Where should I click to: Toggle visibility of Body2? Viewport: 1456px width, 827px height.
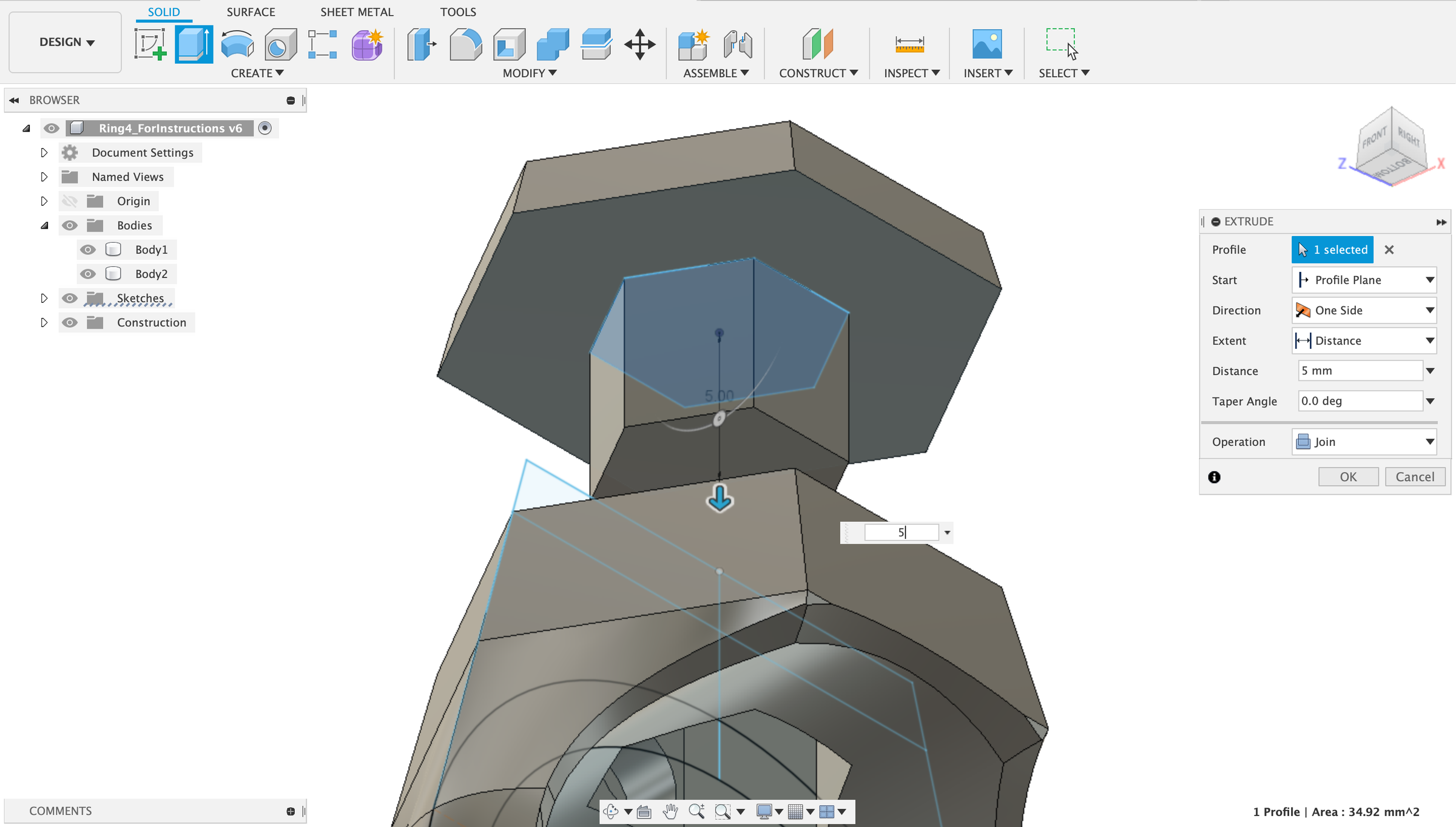pyautogui.click(x=88, y=274)
